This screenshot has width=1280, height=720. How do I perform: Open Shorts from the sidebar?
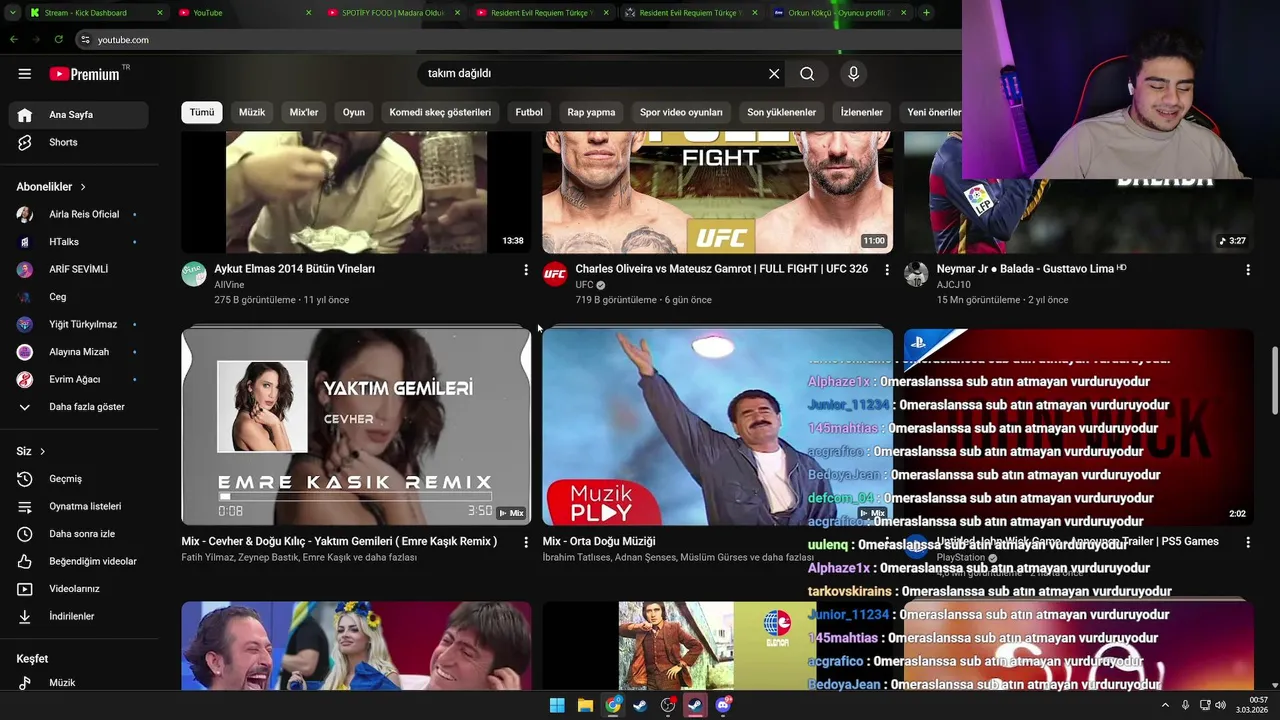pos(78,142)
